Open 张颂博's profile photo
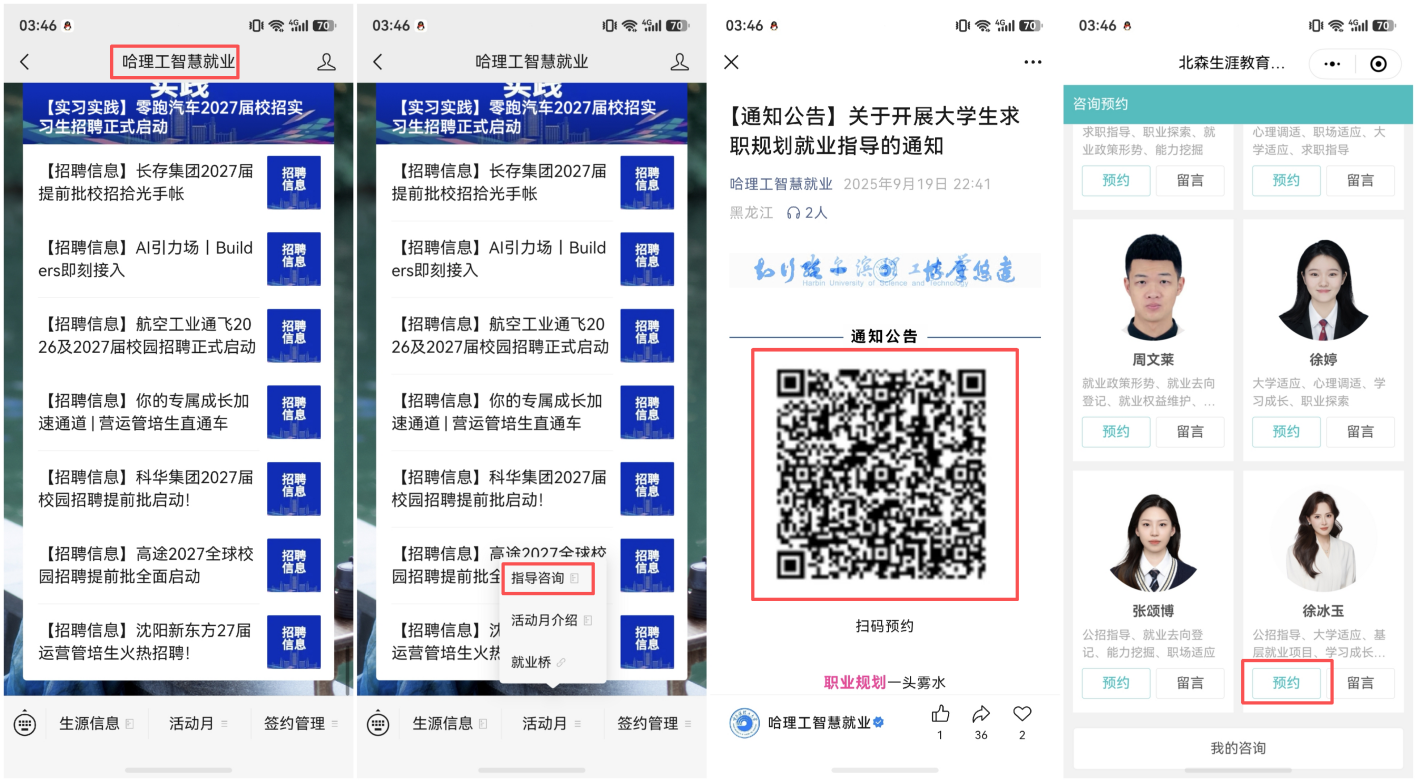Viewport: 1418px width, 782px height. (1153, 540)
